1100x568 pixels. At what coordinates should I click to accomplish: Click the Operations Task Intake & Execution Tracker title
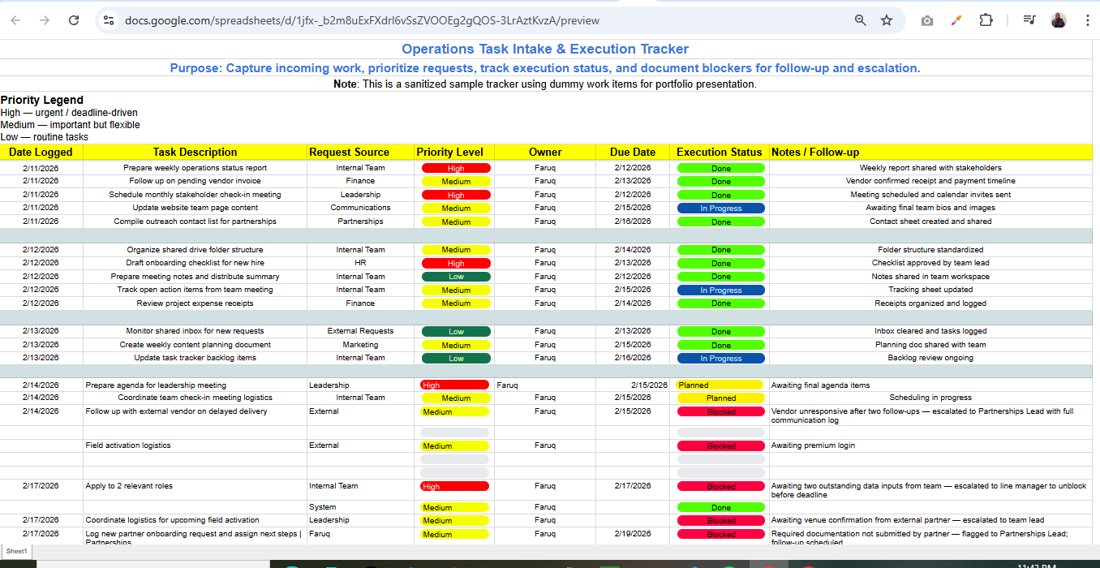point(545,49)
